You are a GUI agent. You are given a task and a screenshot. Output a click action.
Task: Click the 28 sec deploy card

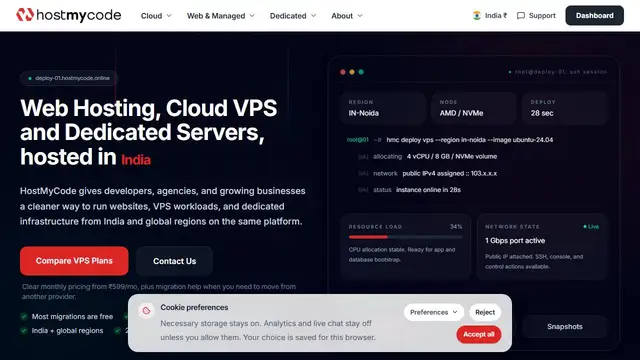click(x=565, y=108)
